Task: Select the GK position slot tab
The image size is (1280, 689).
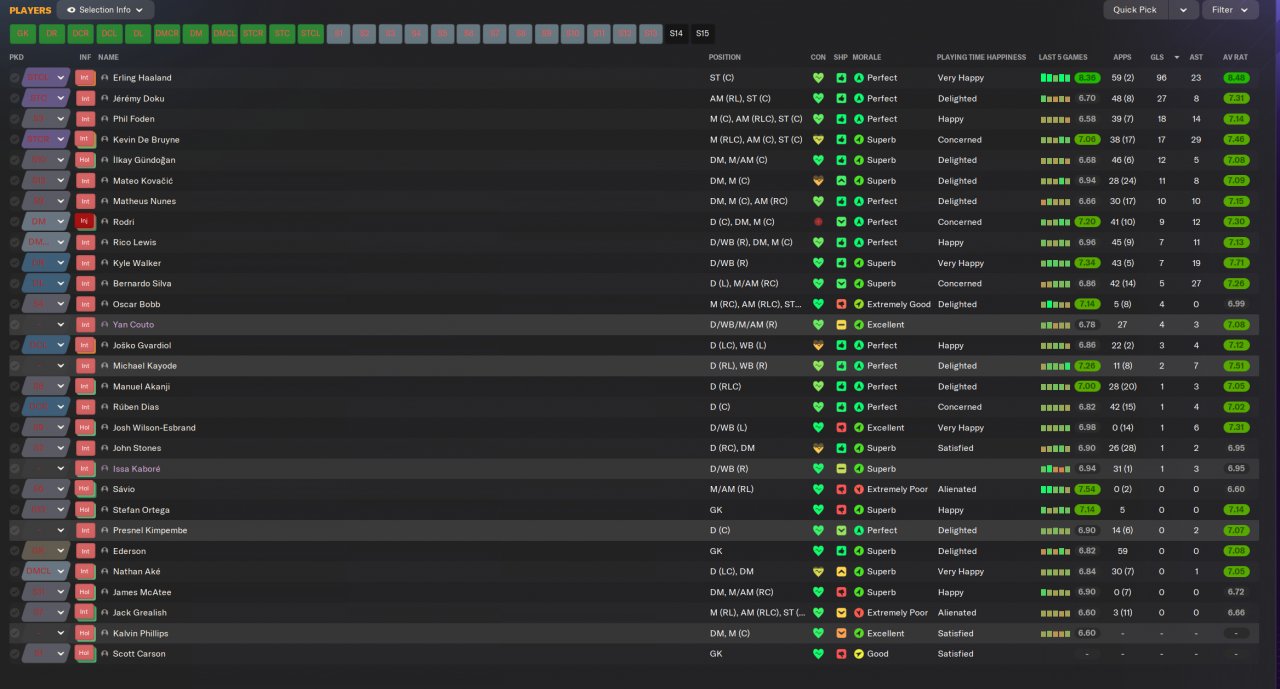Action: (x=22, y=33)
